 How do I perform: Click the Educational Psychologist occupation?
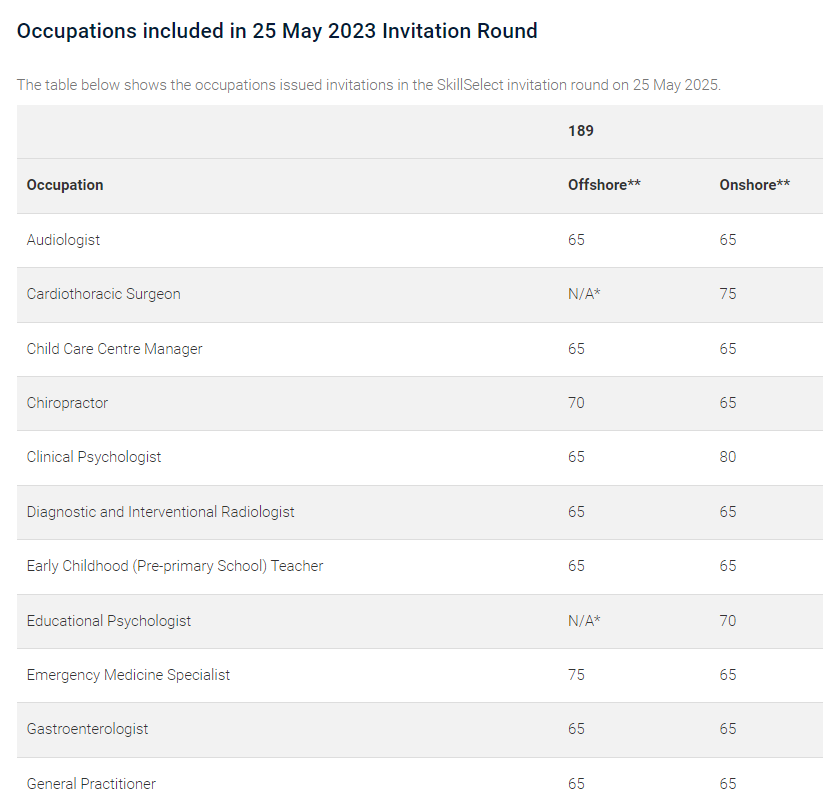[x=109, y=621]
